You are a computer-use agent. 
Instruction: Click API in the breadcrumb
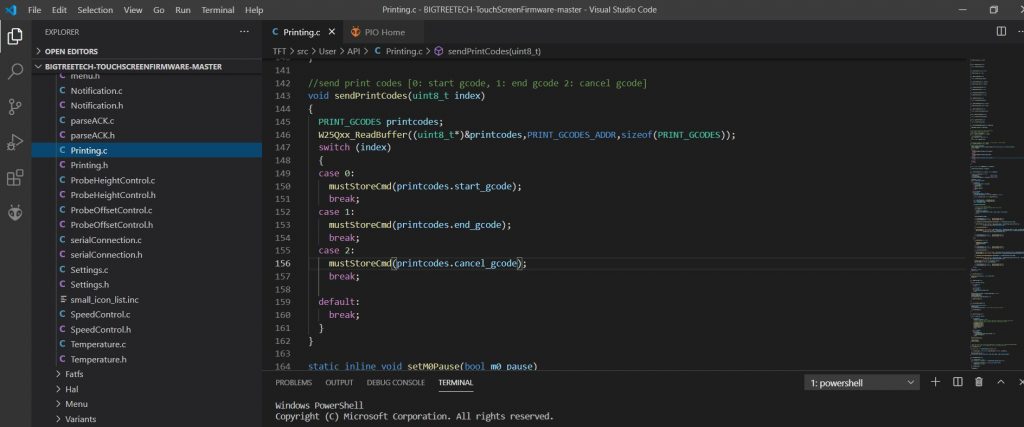coord(353,51)
